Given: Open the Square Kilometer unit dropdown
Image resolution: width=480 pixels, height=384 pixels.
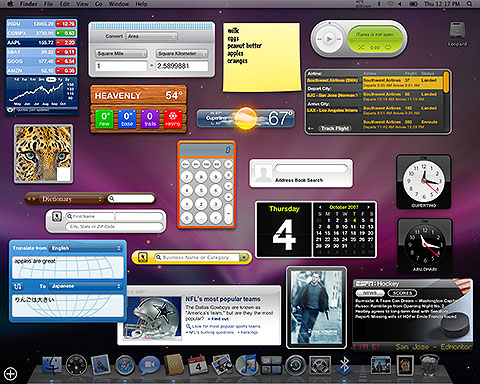Looking at the screenshot, I should coord(182,53).
